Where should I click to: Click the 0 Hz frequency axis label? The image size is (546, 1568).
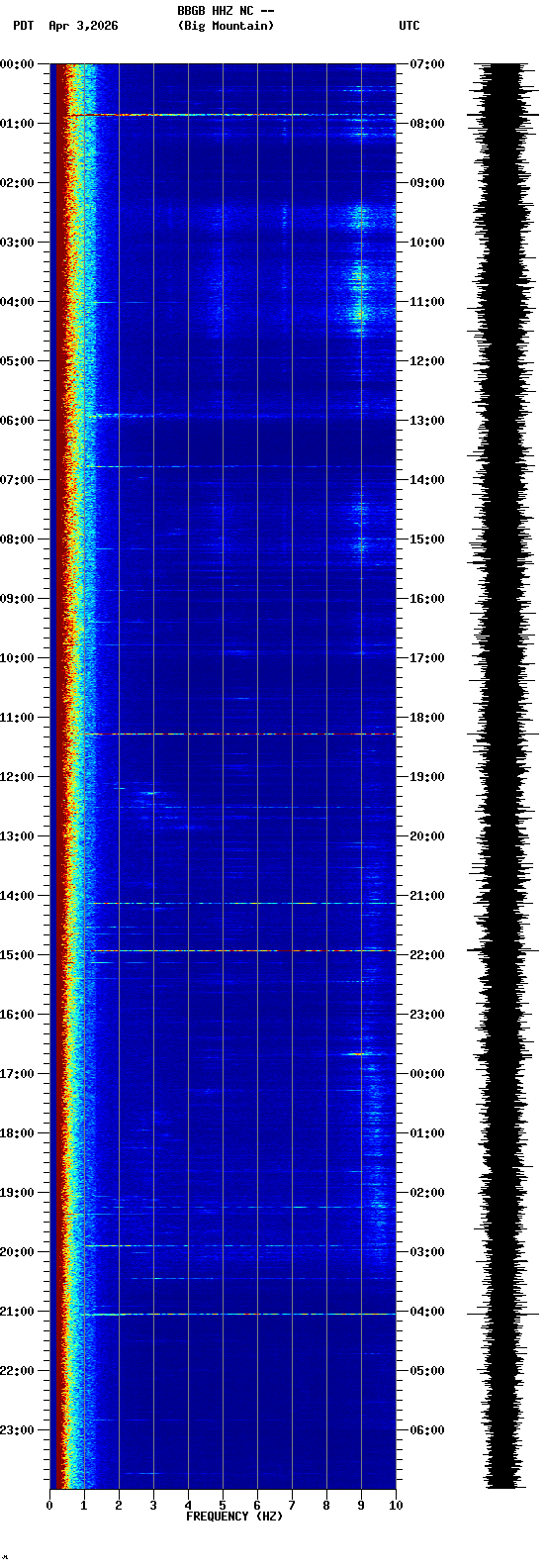pos(49,1506)
